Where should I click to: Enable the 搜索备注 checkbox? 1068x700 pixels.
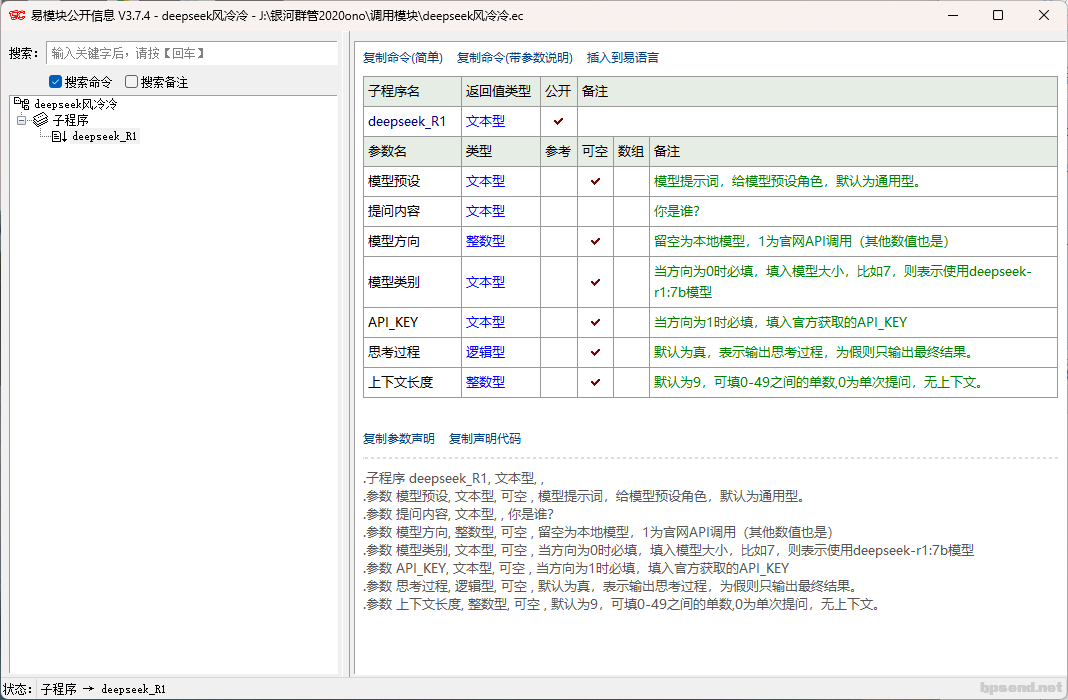tap(131, 82)
